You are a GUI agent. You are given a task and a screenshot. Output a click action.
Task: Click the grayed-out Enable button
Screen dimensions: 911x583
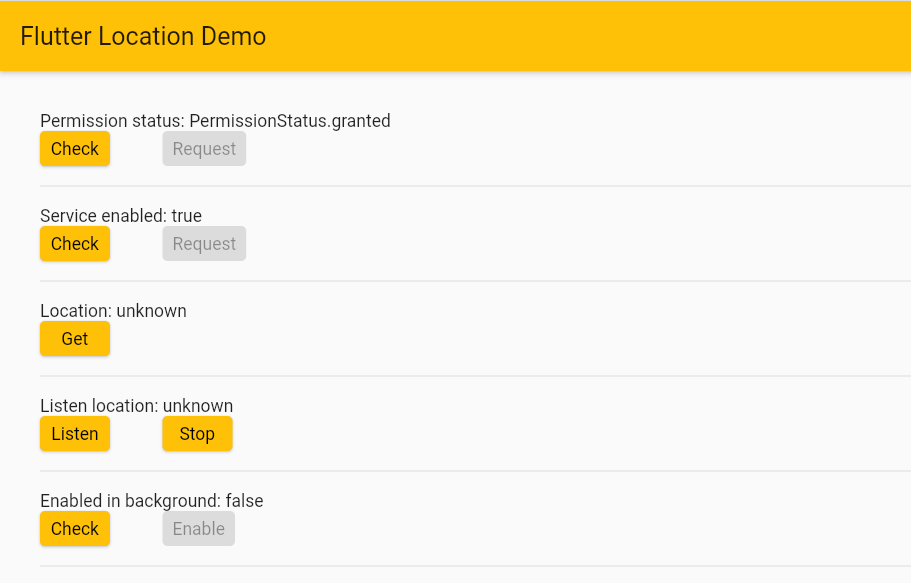(199, 529)
